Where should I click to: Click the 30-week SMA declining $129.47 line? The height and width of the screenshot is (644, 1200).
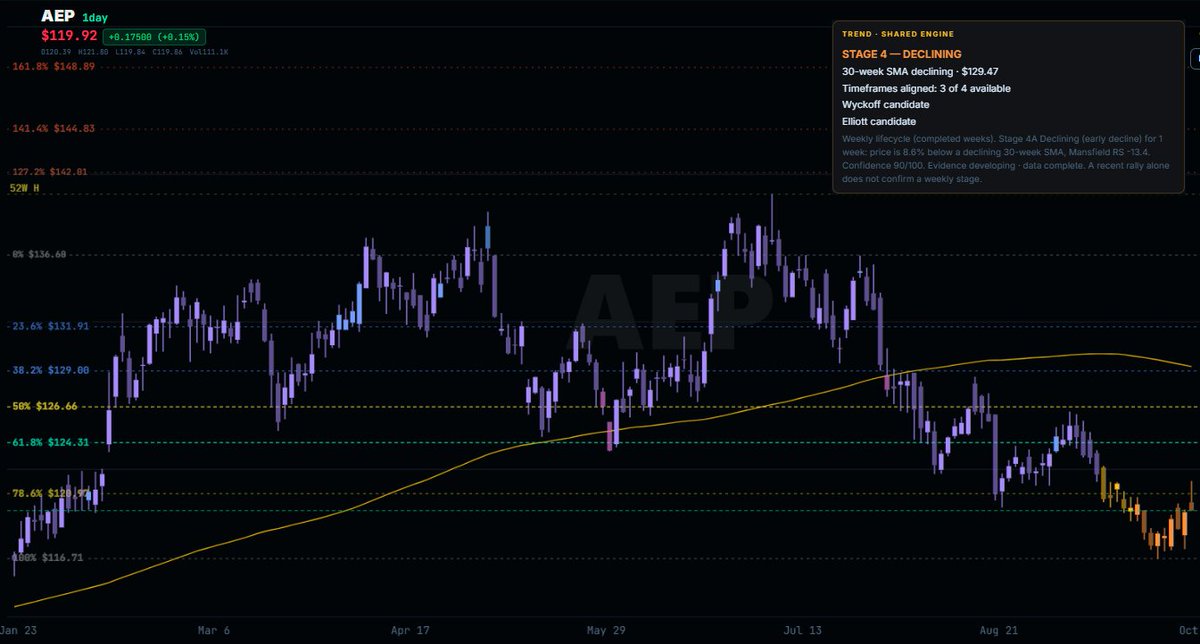click(921, 72)
